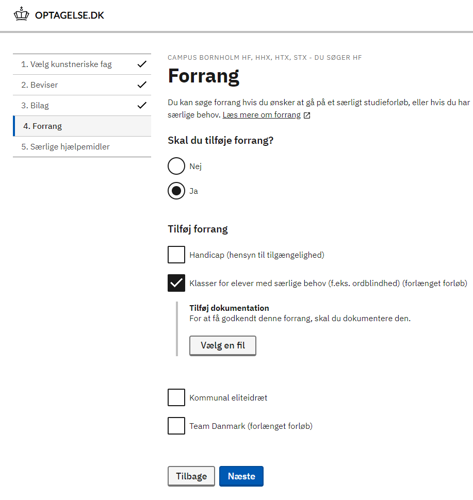Go to step 1 Vælg kunstneriske fag
This screenshot has width=473, height=500.
82,64
